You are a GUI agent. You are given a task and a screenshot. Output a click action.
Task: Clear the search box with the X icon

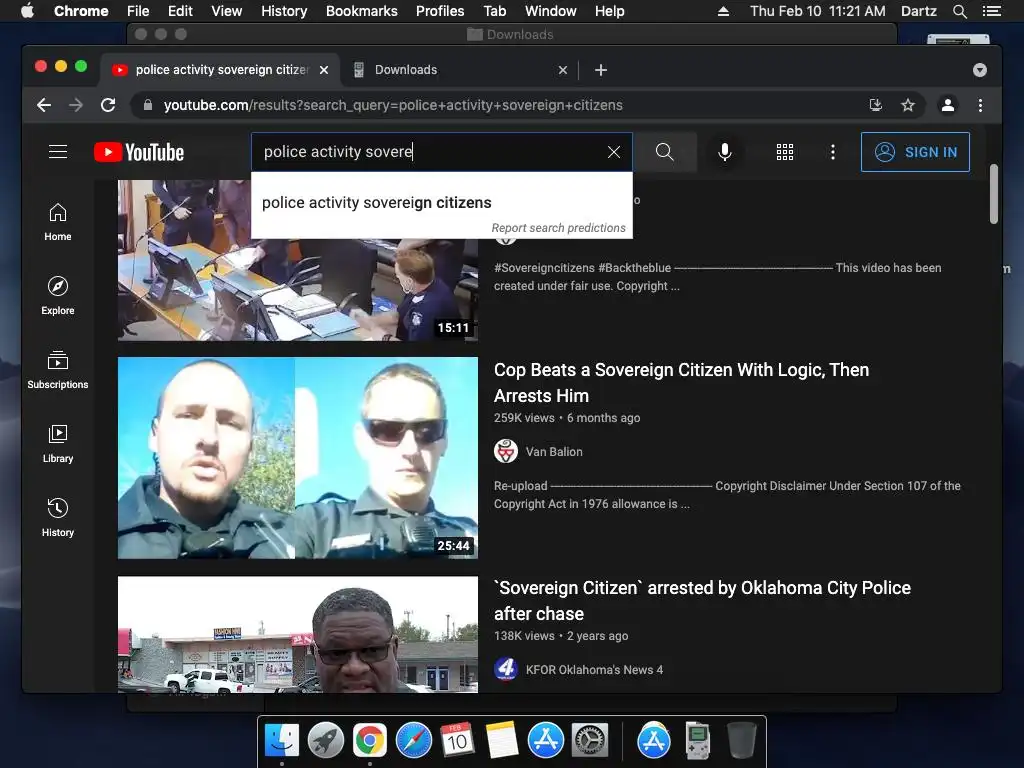click(614, 152)
